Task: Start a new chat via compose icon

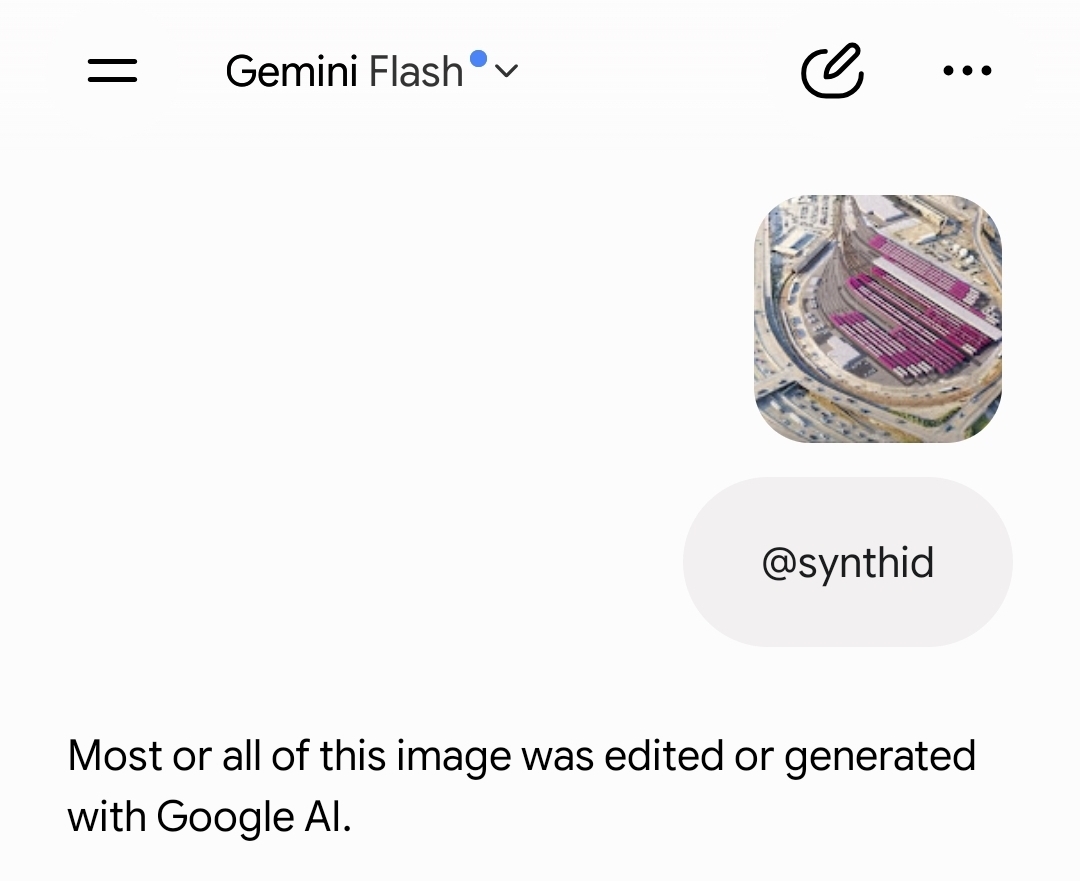Action: (833, 70)
